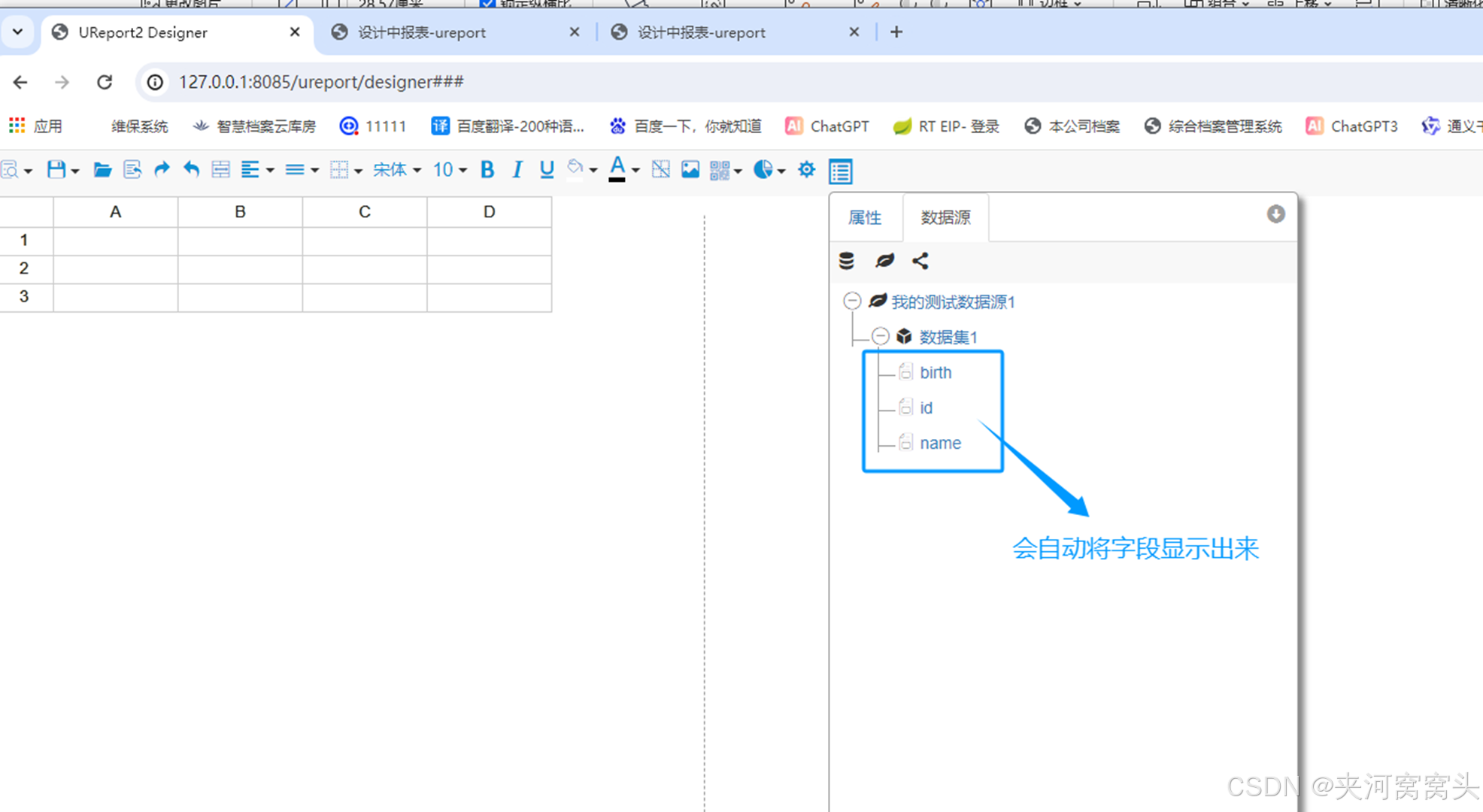1483x812 pixels.
Task: Click the undo arrow icon
Action: [x=191, y=170]
